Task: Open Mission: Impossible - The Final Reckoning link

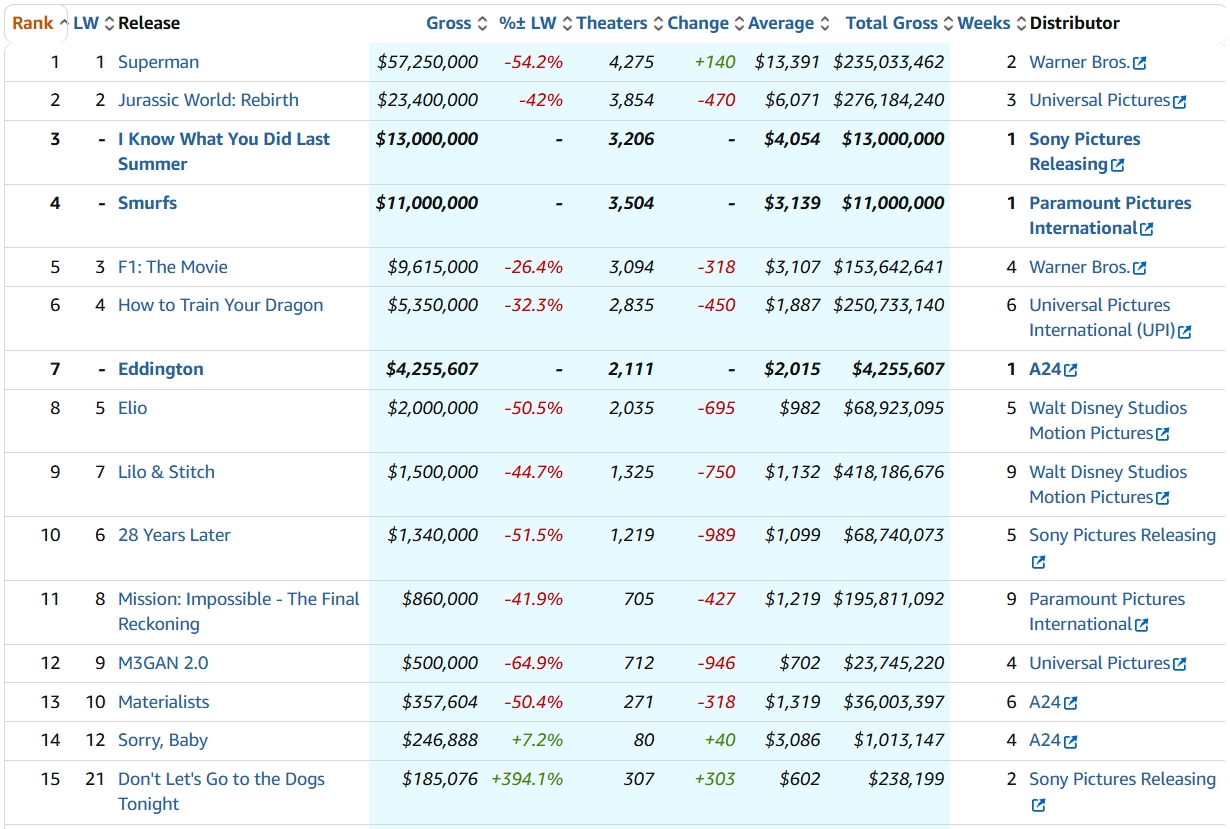Action: (x=239, y=611)
